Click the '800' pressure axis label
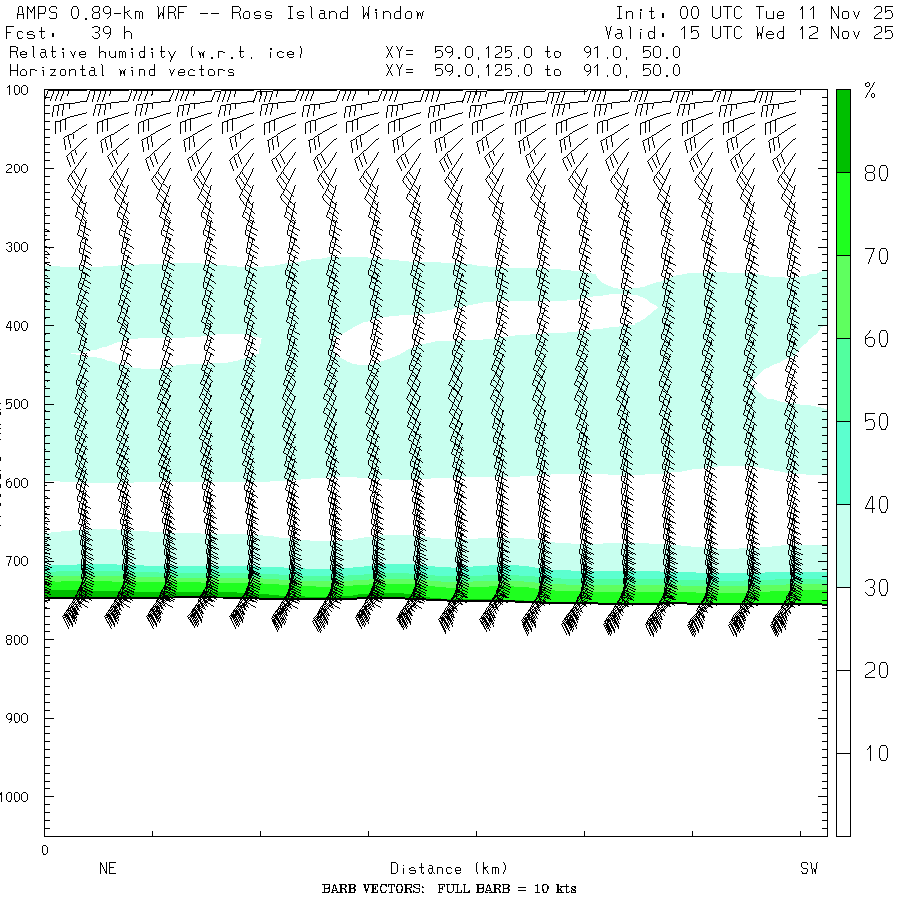 click(17, 640)
